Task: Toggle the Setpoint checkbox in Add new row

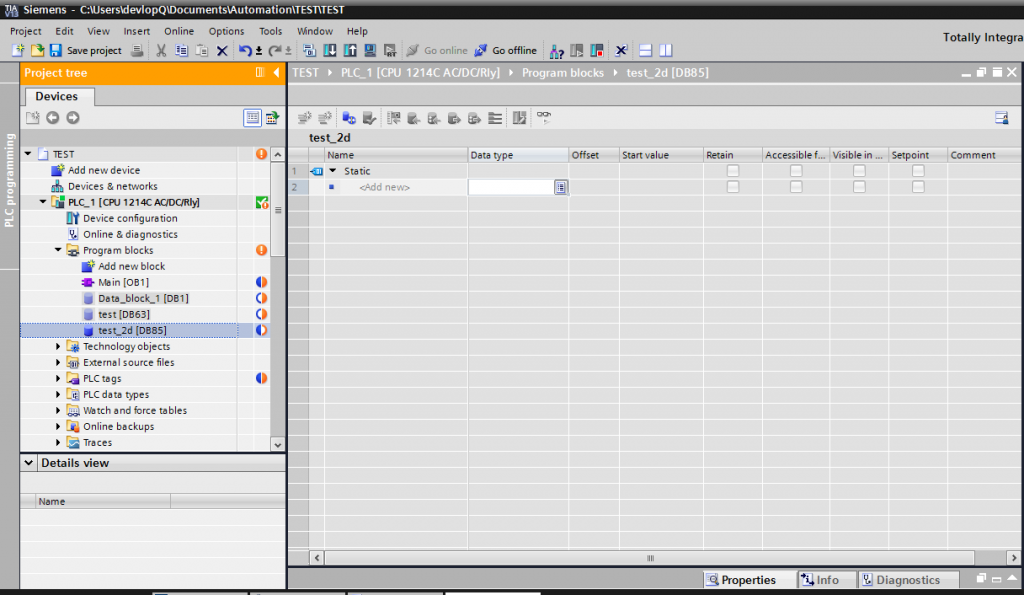Action: [918, 187]
